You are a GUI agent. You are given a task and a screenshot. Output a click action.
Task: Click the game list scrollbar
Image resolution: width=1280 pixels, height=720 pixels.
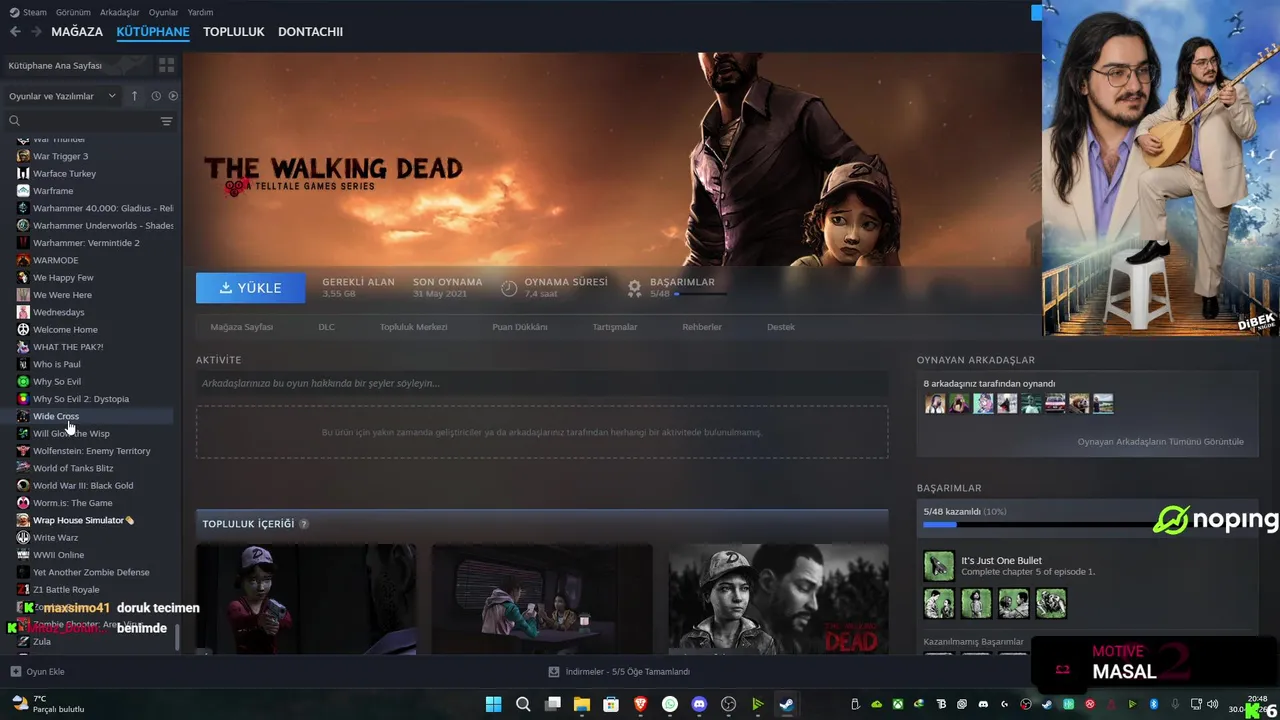(178, 637)
